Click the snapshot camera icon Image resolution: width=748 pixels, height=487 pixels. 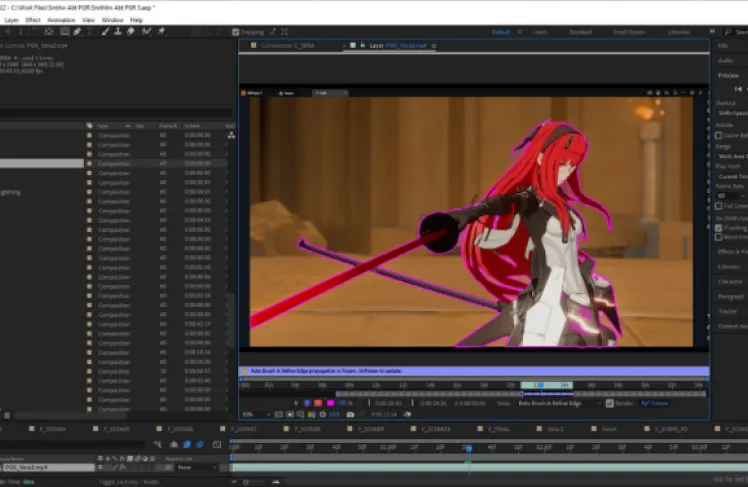point(350,414)
